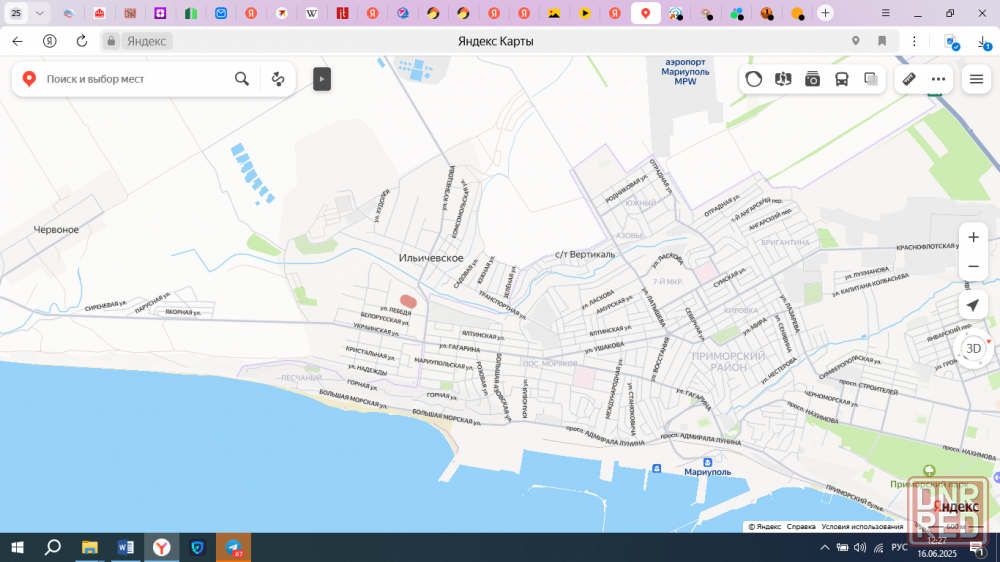Zoom out with the minus button
1000x562 pixels.
click(x=973, y=266)
